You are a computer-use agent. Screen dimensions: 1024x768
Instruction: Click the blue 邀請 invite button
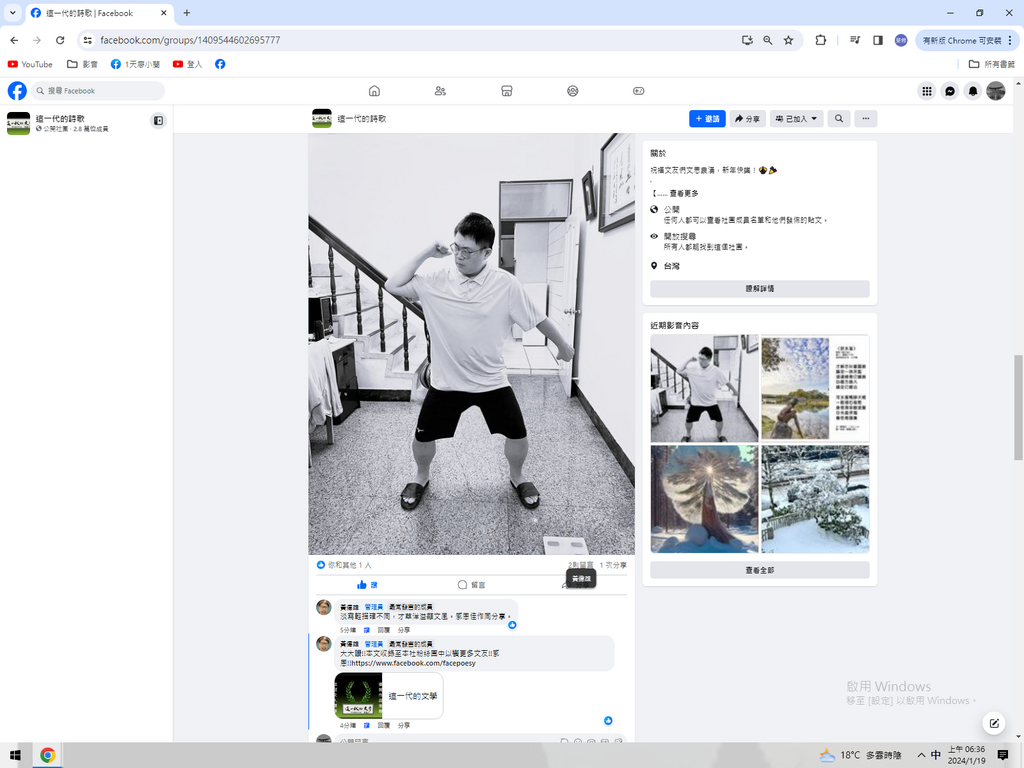tap(707, 119)
